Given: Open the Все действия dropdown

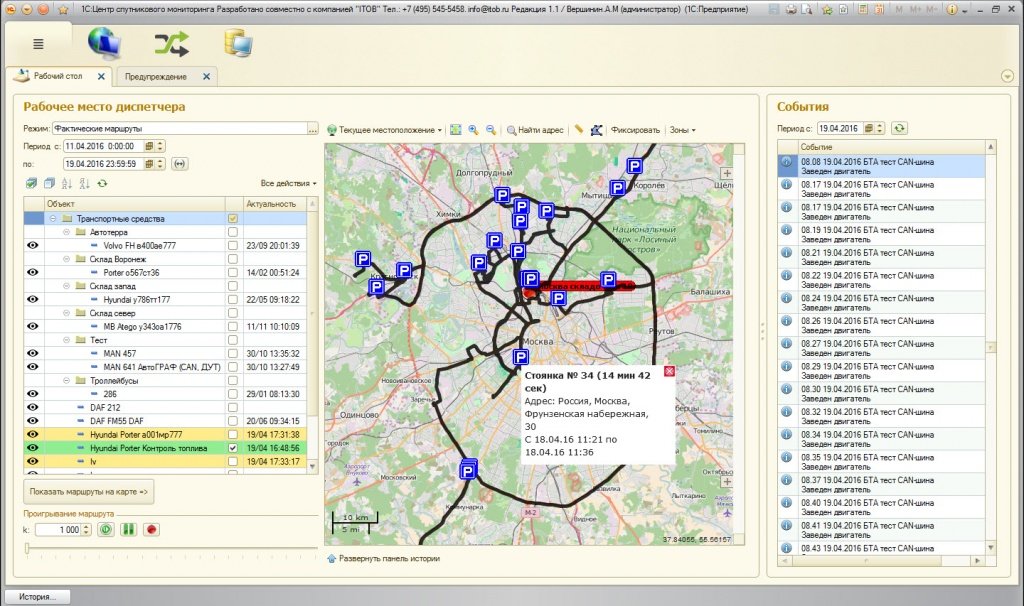Looking at the screenshot, I should point(288,183).
